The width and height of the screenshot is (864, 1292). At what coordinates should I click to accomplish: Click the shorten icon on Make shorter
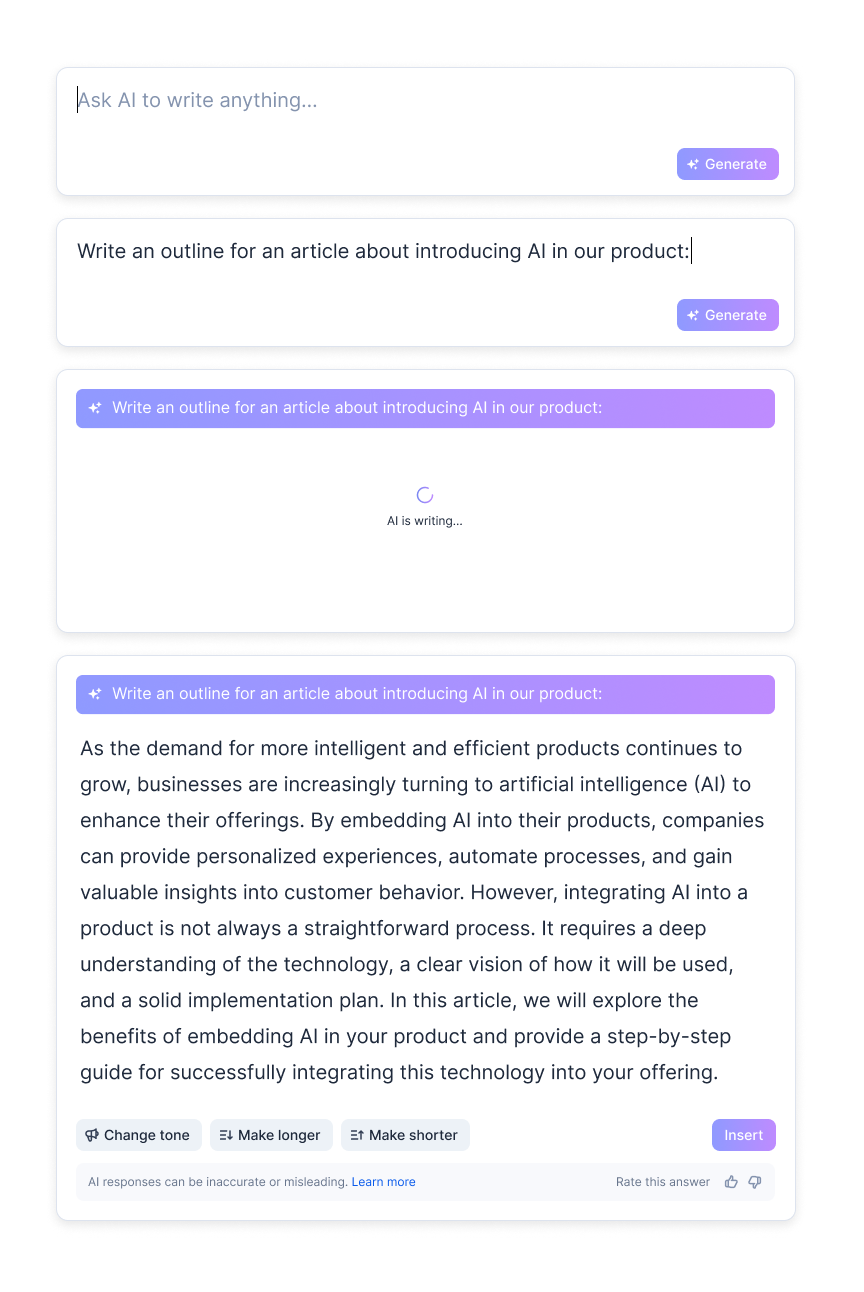pos(357,1135)
